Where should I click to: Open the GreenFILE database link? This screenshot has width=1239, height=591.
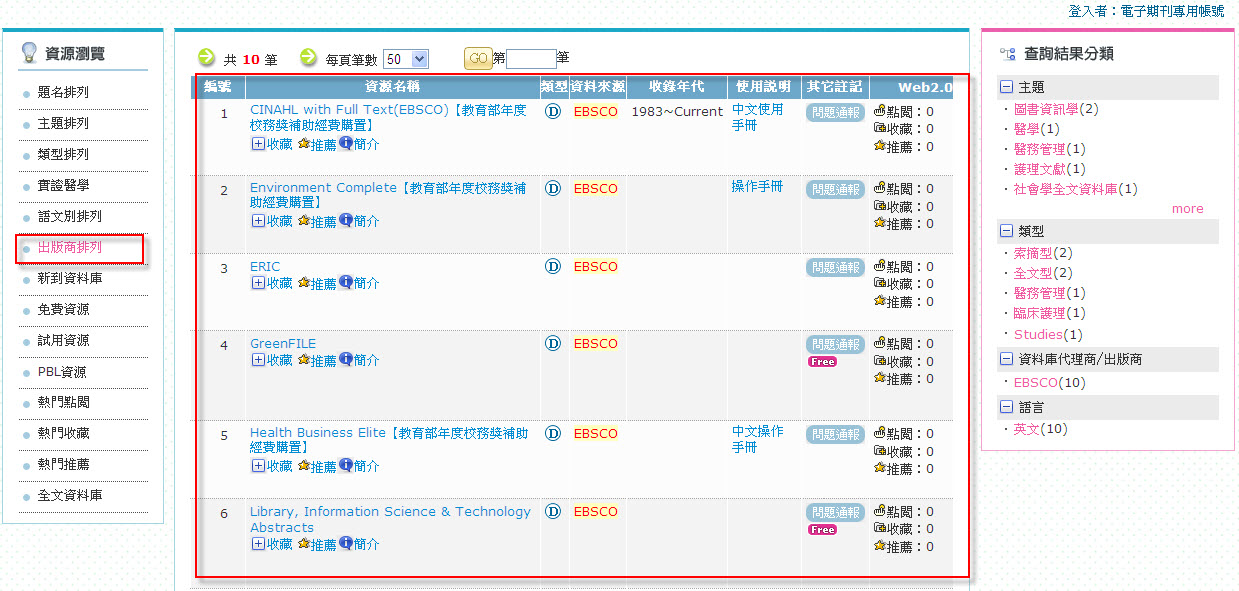click(x=283, y=343)
